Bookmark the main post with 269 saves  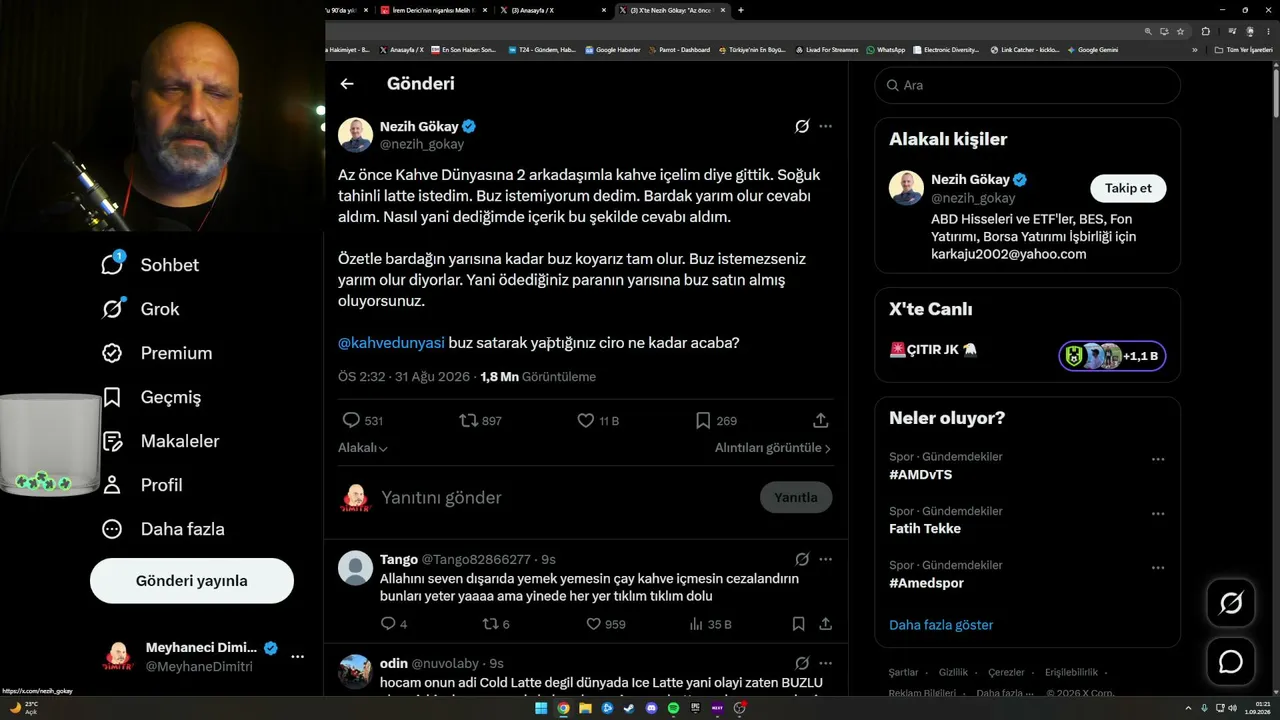point(715,421)
